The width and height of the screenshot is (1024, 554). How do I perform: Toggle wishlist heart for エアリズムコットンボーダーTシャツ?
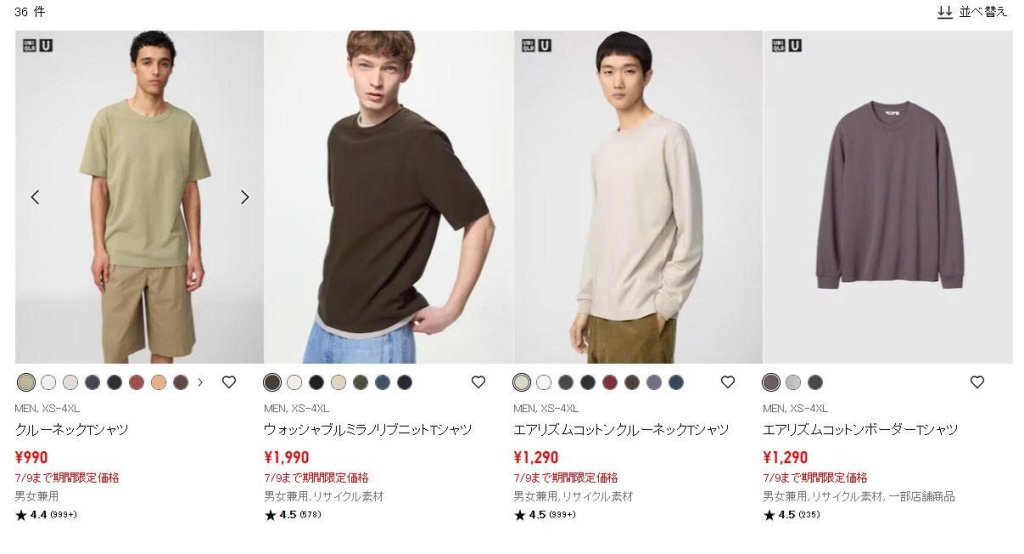(x=977, y=382)
